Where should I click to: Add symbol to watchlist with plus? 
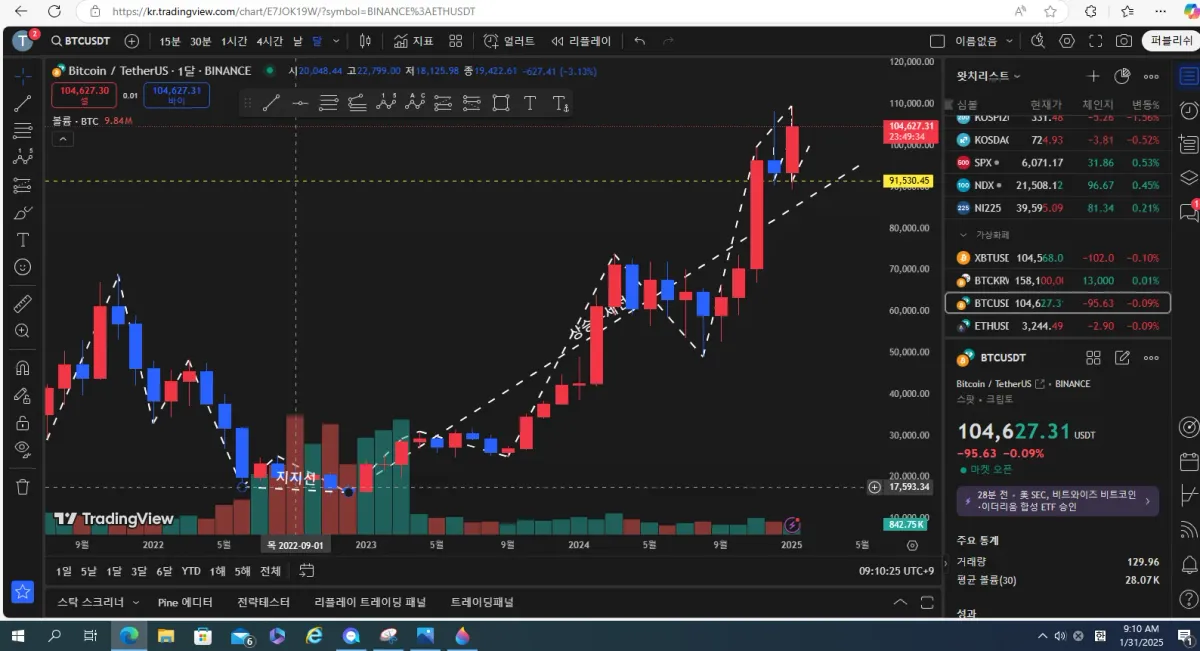click(x=1093, y=76)
